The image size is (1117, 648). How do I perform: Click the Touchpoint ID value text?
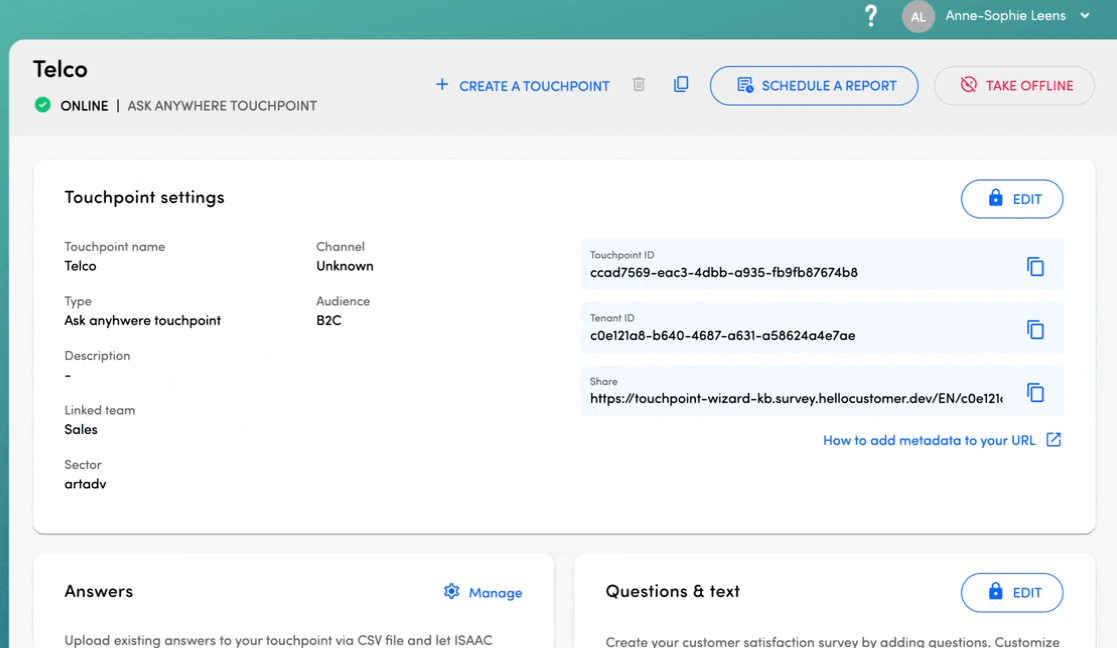point(723,272)
